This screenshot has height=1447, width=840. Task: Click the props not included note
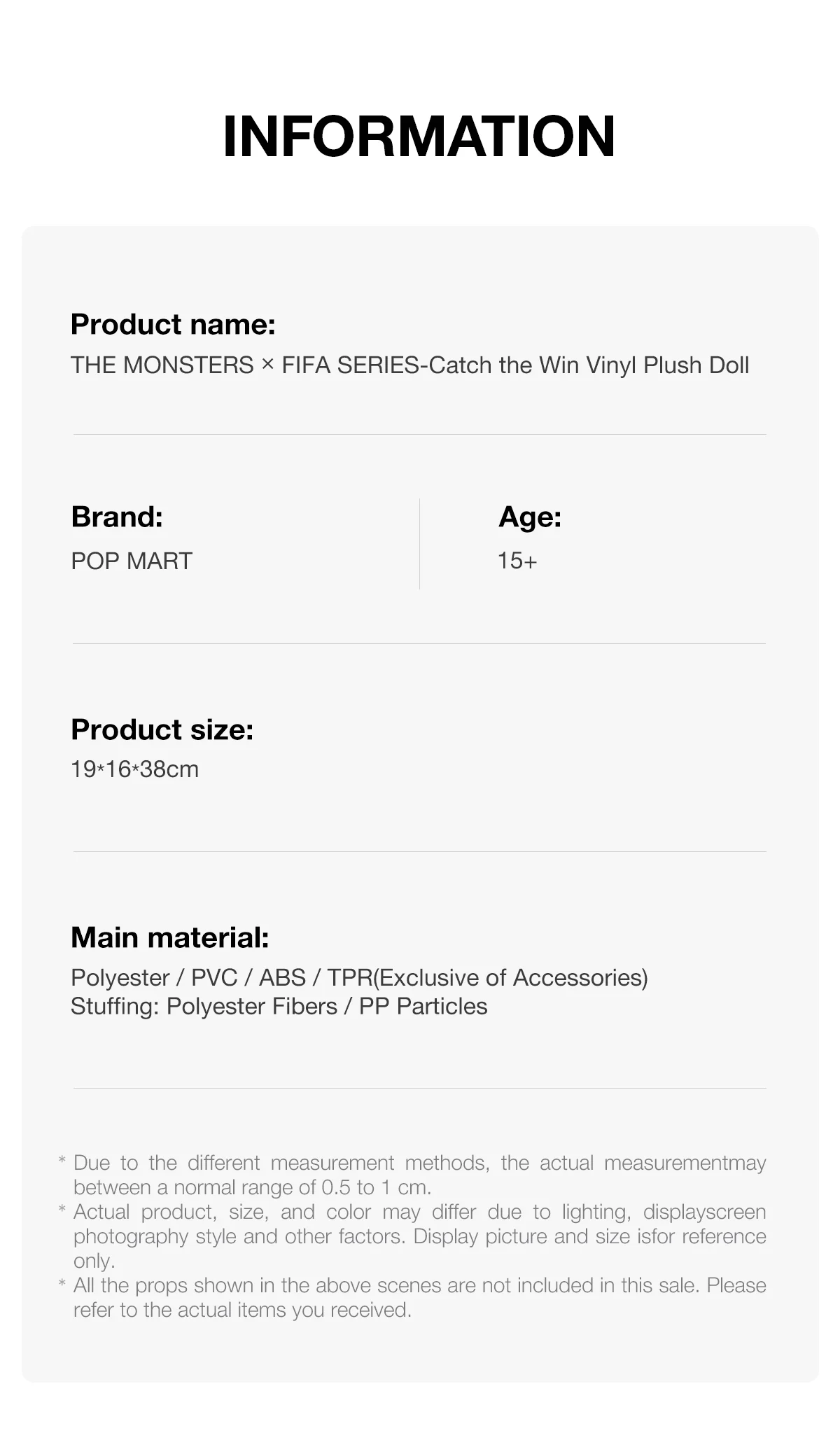[x=420, y=1298]
